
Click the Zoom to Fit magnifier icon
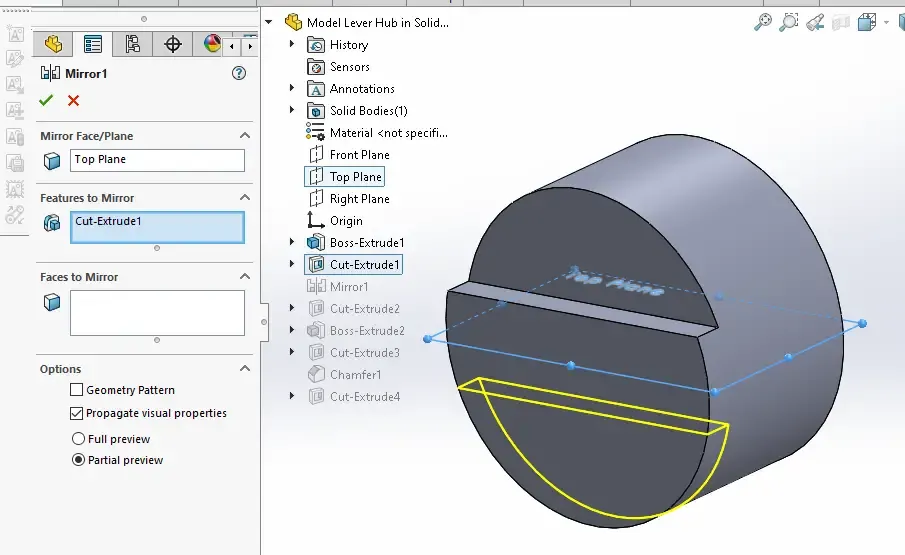tap(763, 22)
